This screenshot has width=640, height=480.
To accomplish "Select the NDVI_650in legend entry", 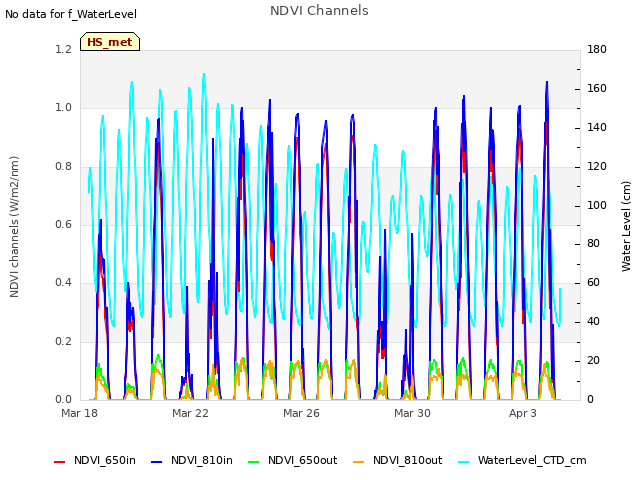I will point(95,460).
